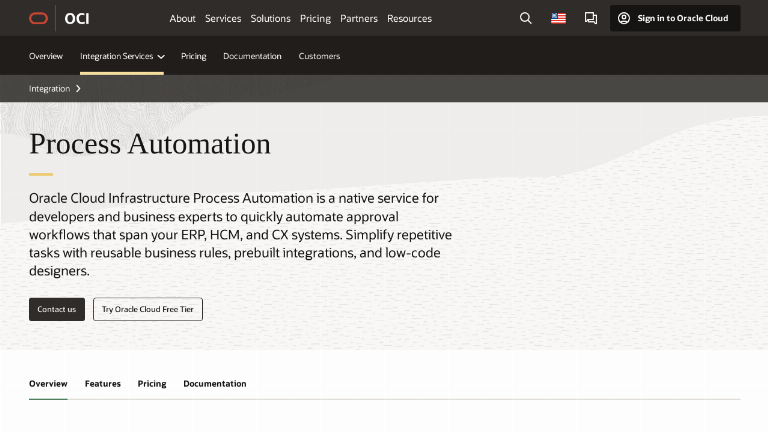Click the Oracle logo icon
The height and width of the screenshot is (432, 768).
pos(38,19)
